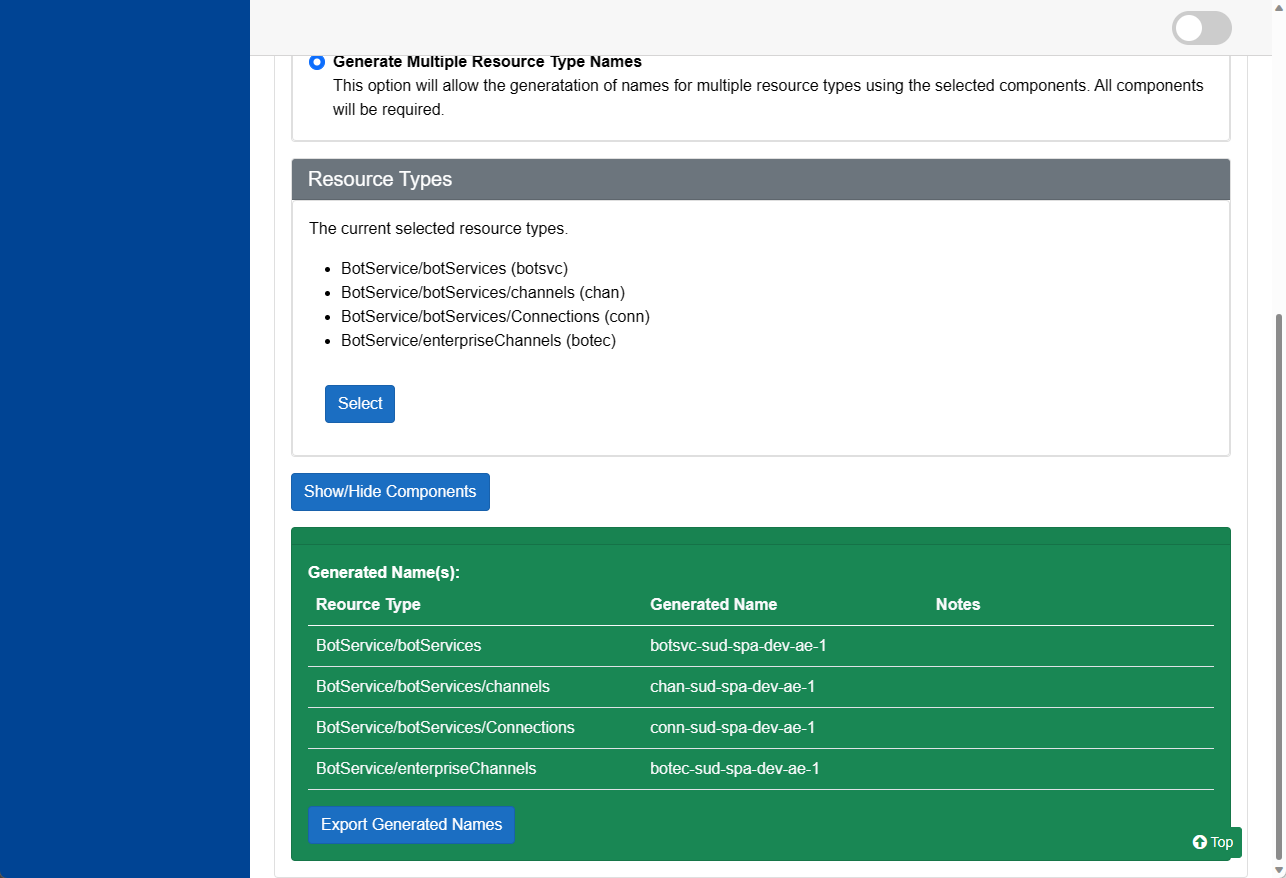Toggle the Show/Hide Components button
The image size is (1286, 878).
point(390,492)
